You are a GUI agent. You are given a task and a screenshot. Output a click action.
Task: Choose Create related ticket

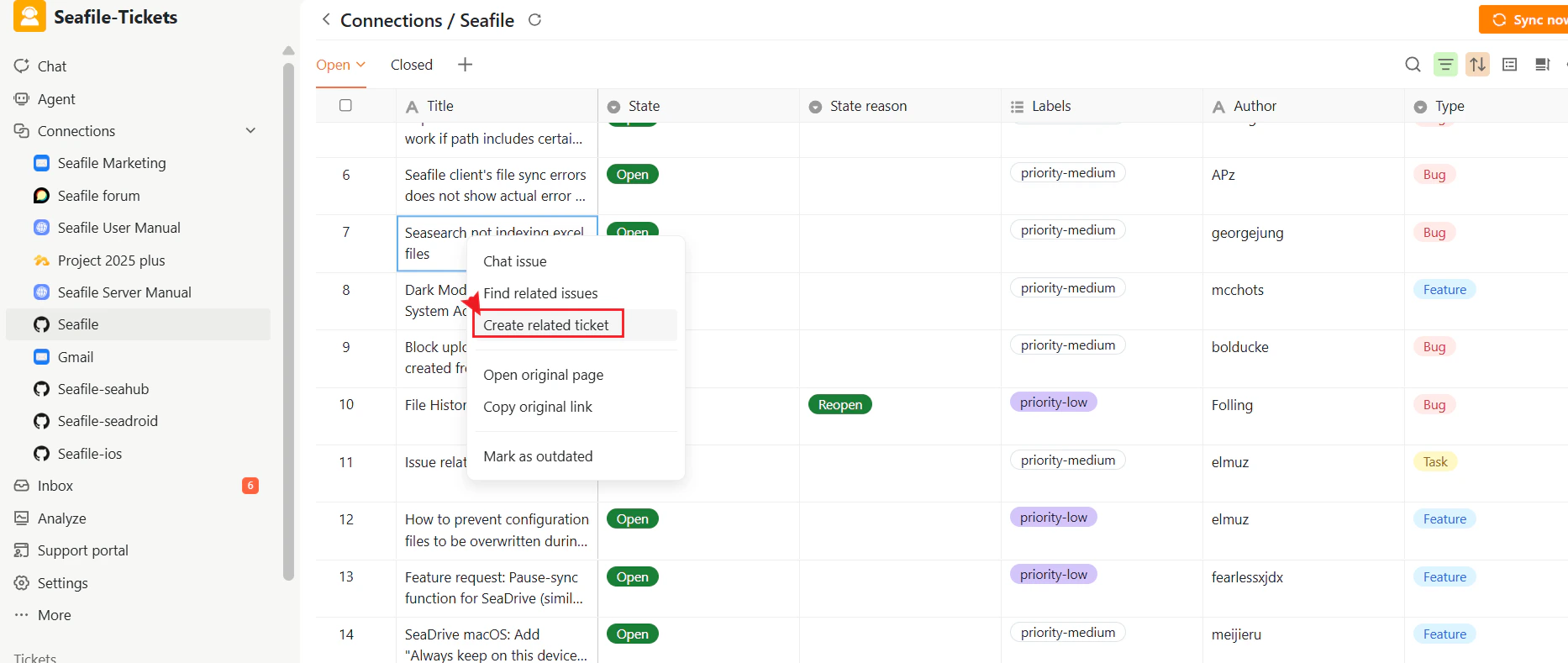(576, 325)
